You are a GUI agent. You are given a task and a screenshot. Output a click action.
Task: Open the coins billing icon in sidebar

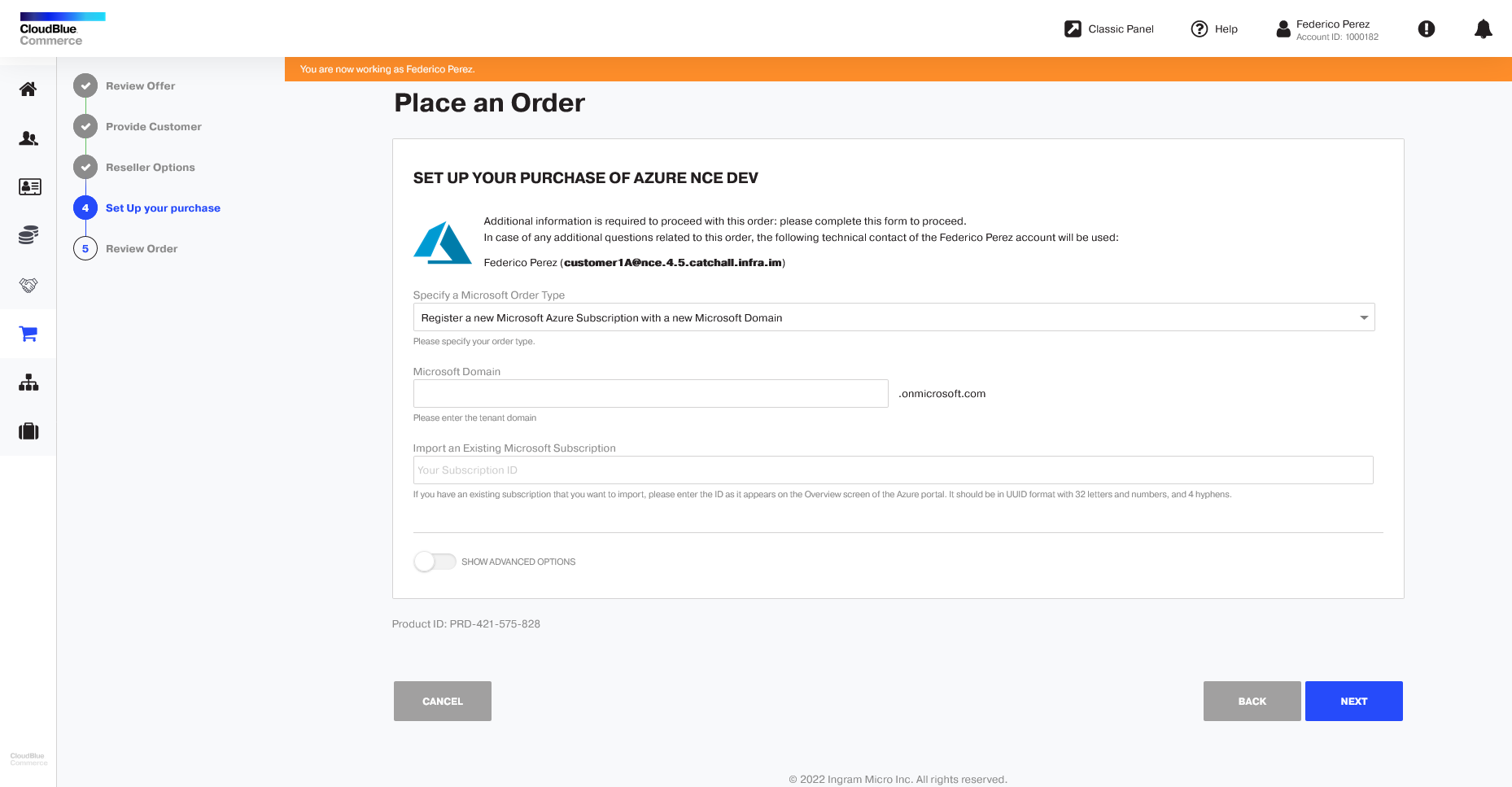coord(28,236)
